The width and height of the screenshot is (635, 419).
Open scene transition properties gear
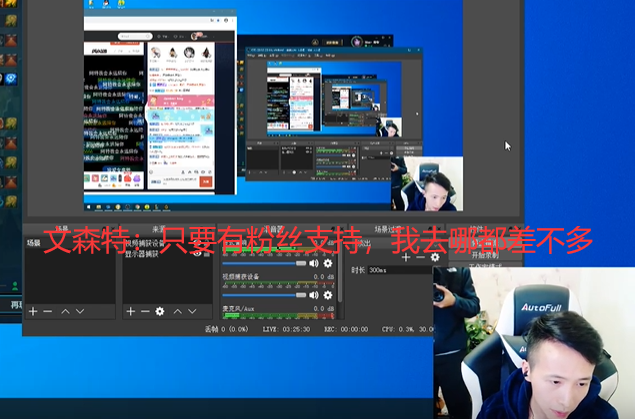click(x=435, y=257)
